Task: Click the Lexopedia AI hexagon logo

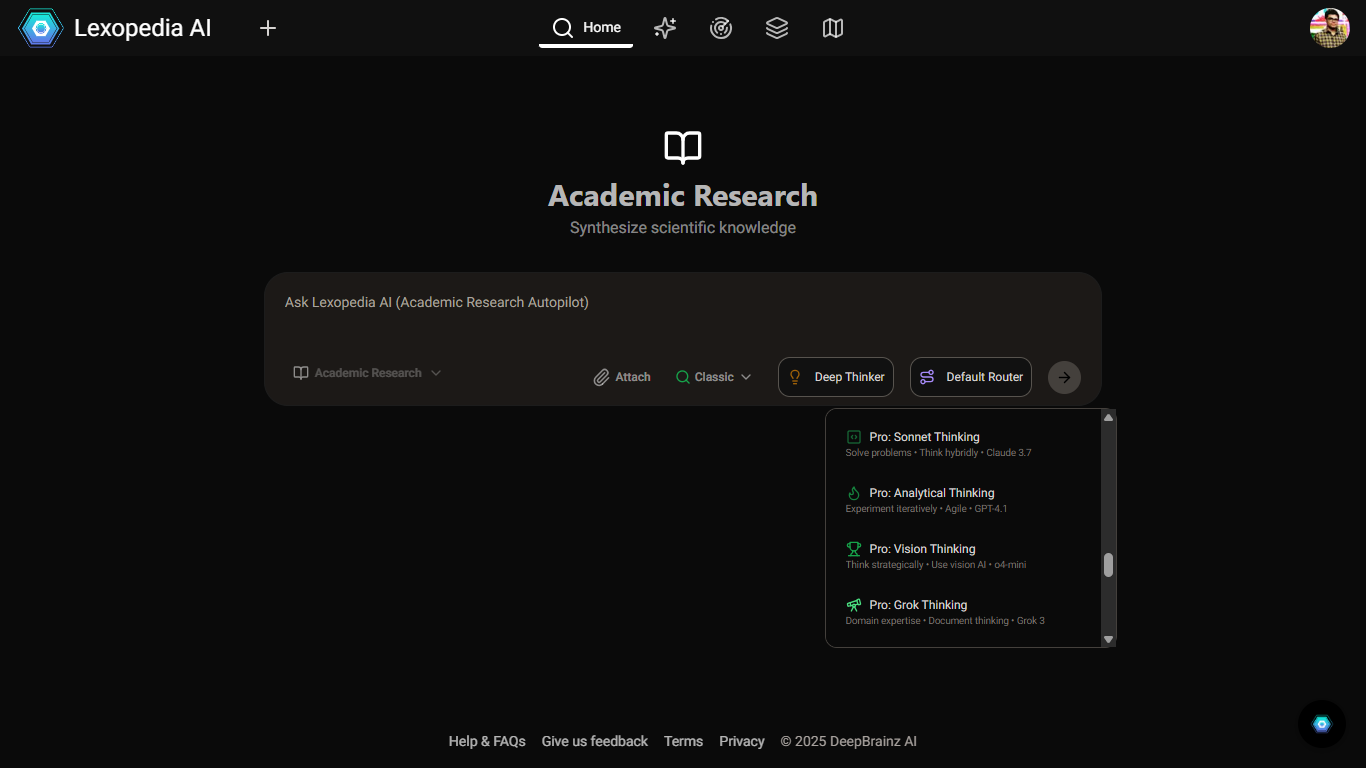Action: 41,28
